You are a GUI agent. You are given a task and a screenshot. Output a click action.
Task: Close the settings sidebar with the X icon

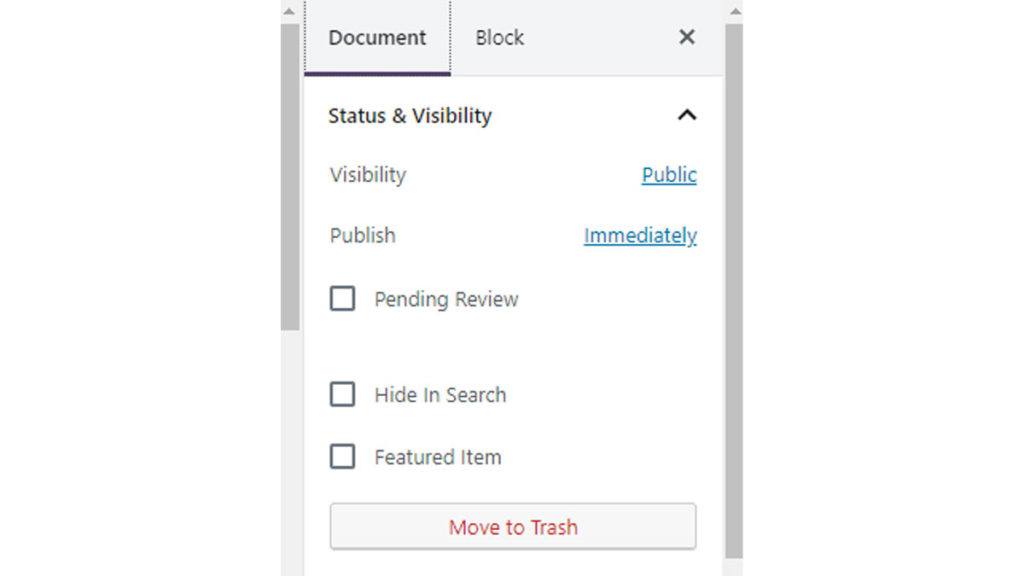click(x=687, y=37)
